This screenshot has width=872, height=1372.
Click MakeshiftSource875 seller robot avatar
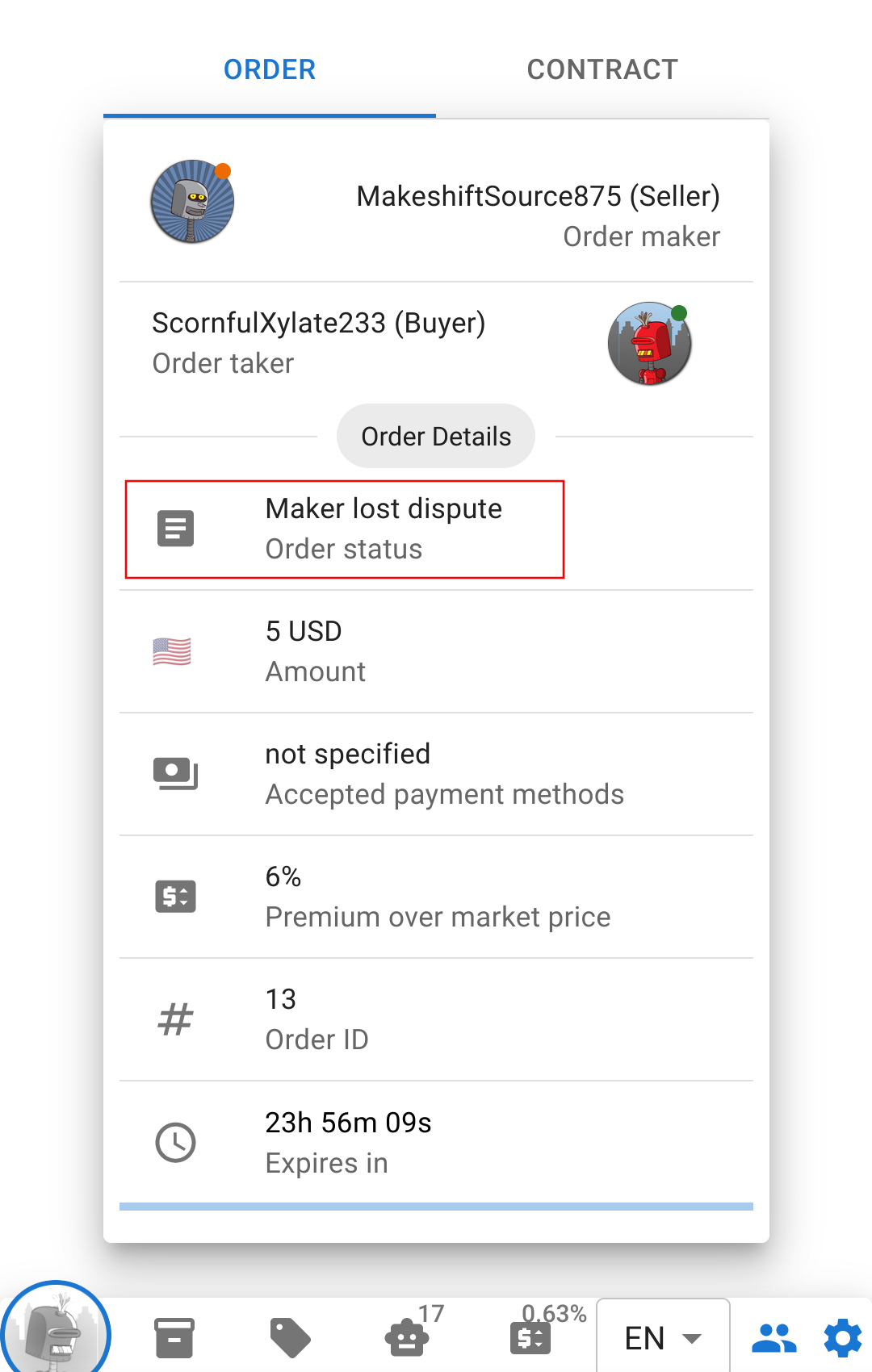point(192,202)
